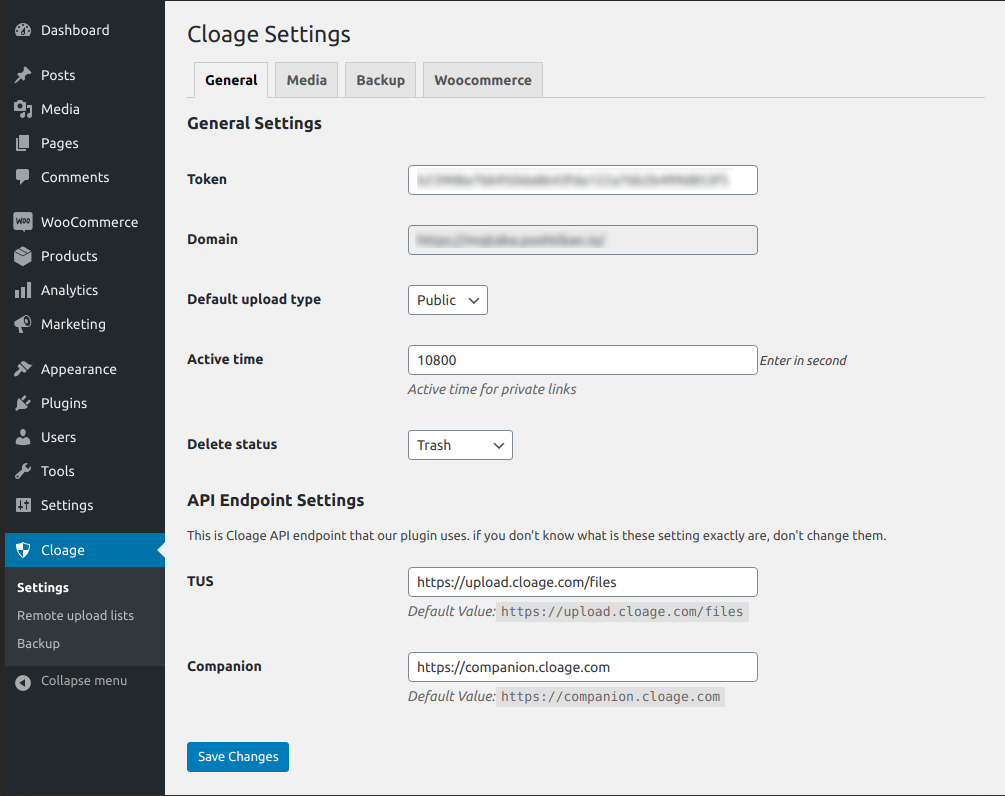Click the Settings sliders icon
Image resolution: width=1005 pixels, height=796 pixels.
23,504
